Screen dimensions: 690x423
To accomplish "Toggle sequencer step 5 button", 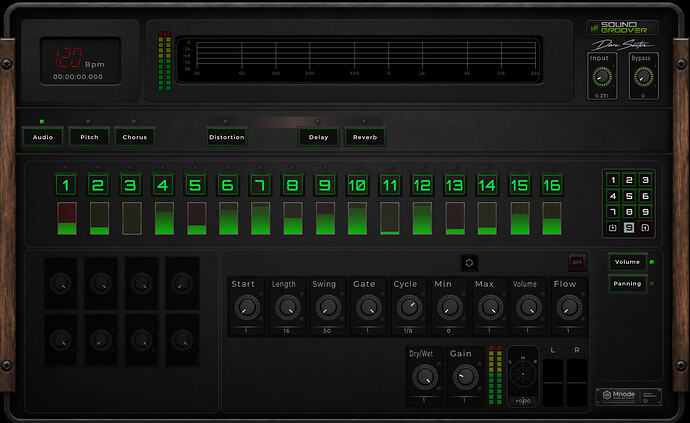I will tap(195, 185).
